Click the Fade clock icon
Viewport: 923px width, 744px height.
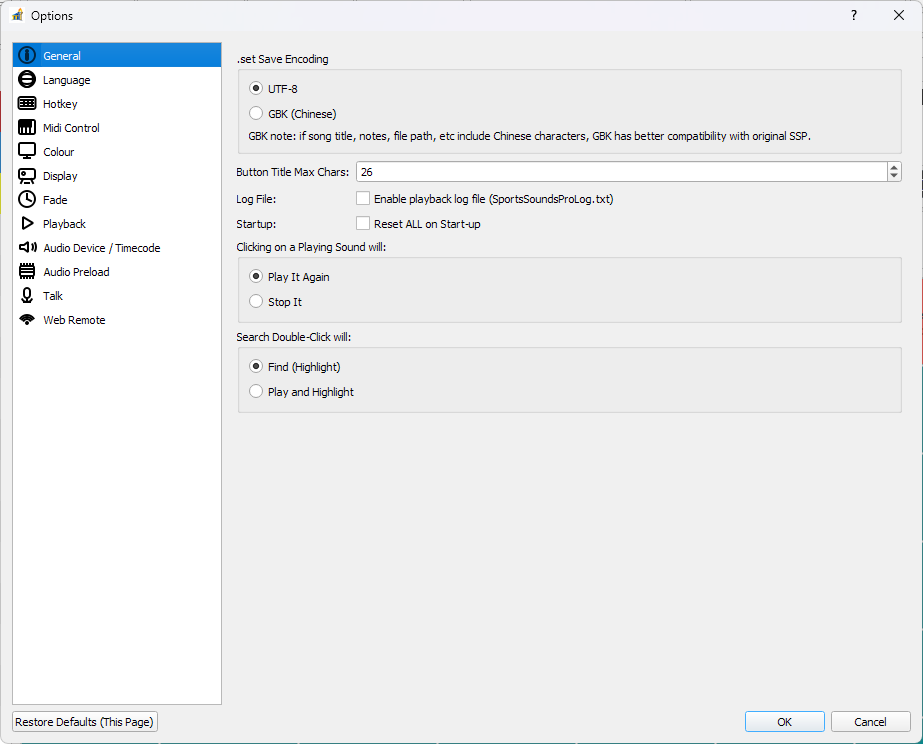tap(28, 199)
